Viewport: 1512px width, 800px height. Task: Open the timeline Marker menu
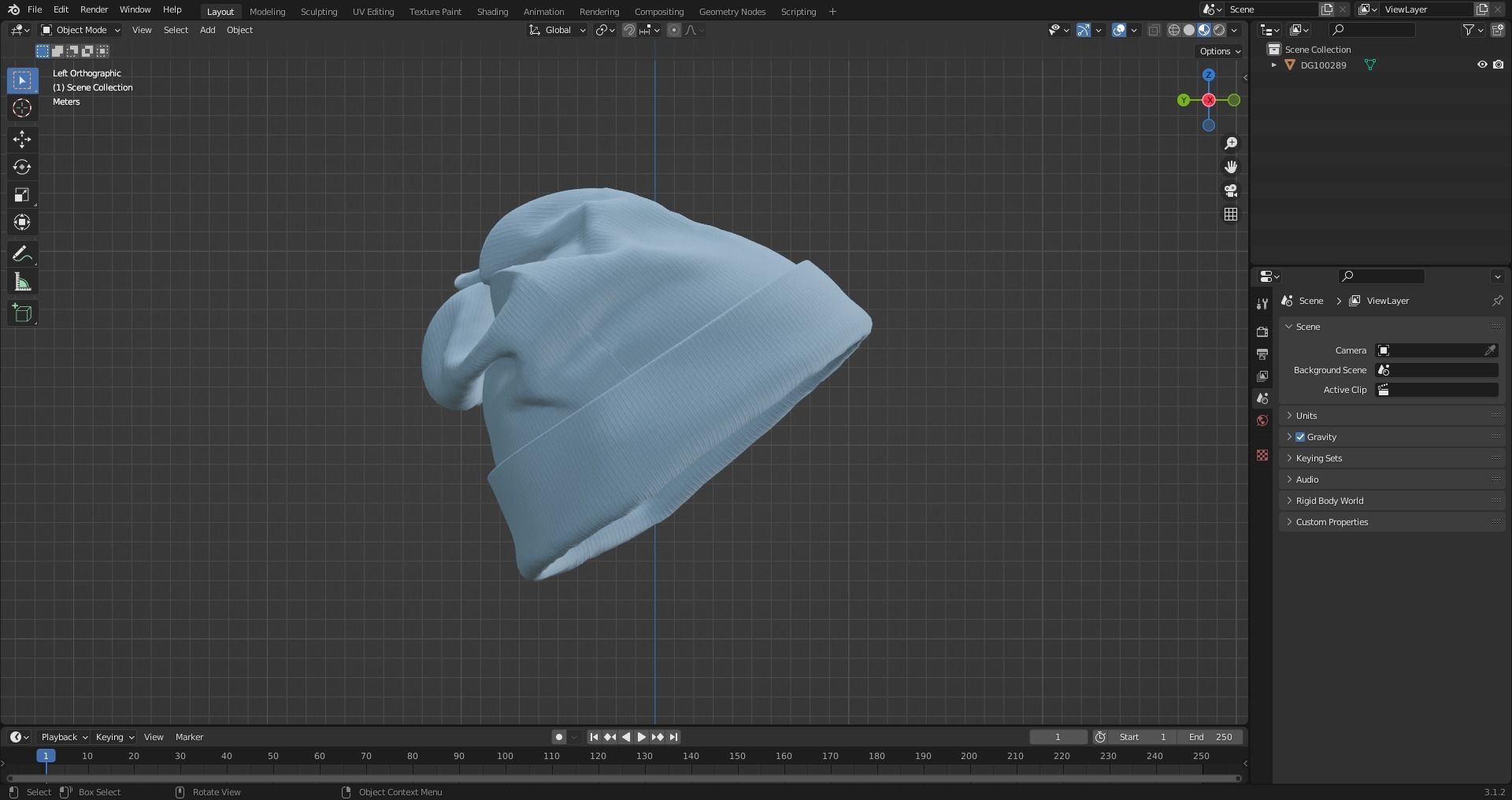(x=189, y=737)
